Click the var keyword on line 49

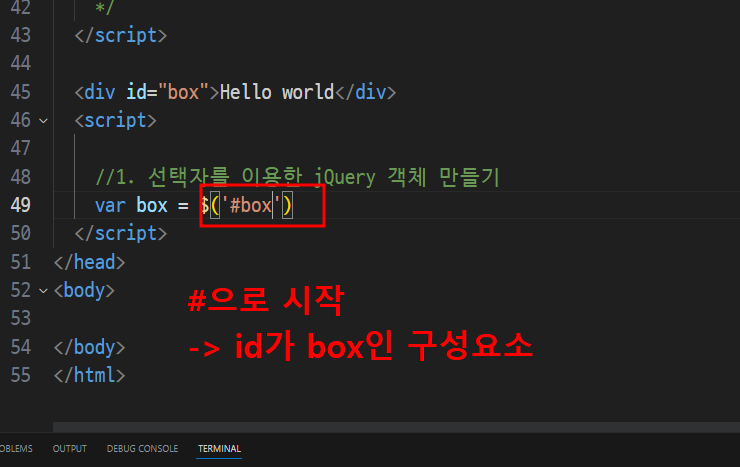[x=110, y=206]
